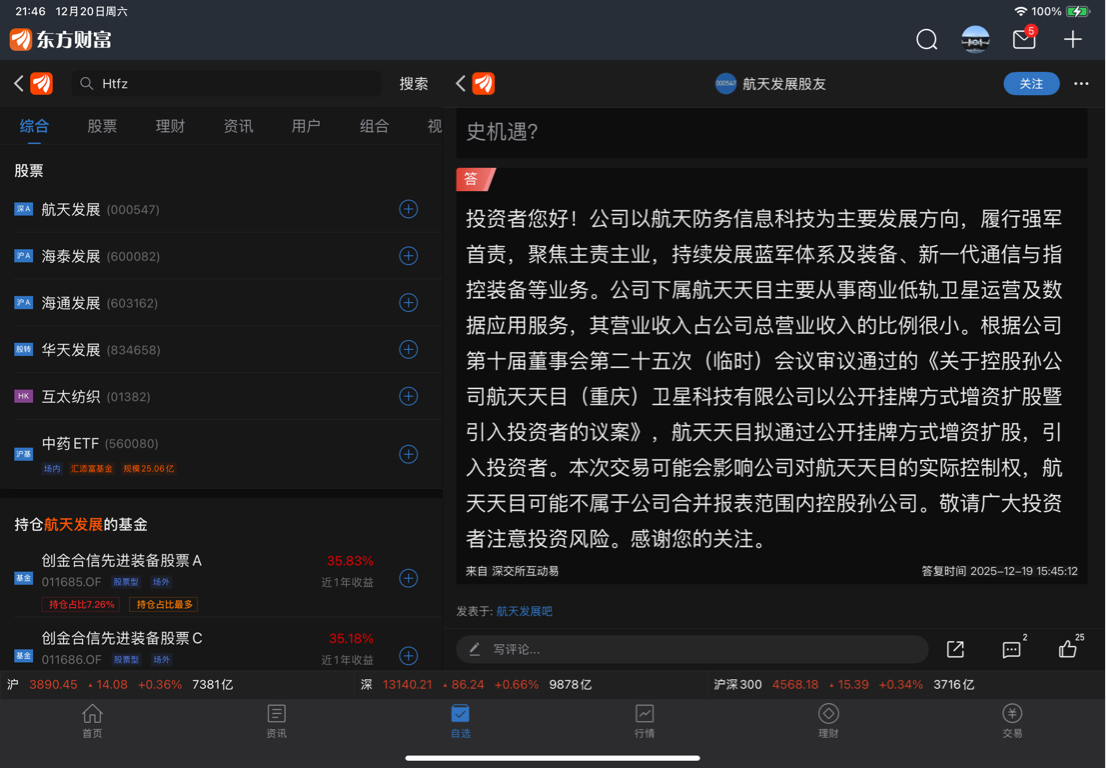
Task: Open the 创金合信先进装备股票A fund name
Action: [x=121, y=560]
